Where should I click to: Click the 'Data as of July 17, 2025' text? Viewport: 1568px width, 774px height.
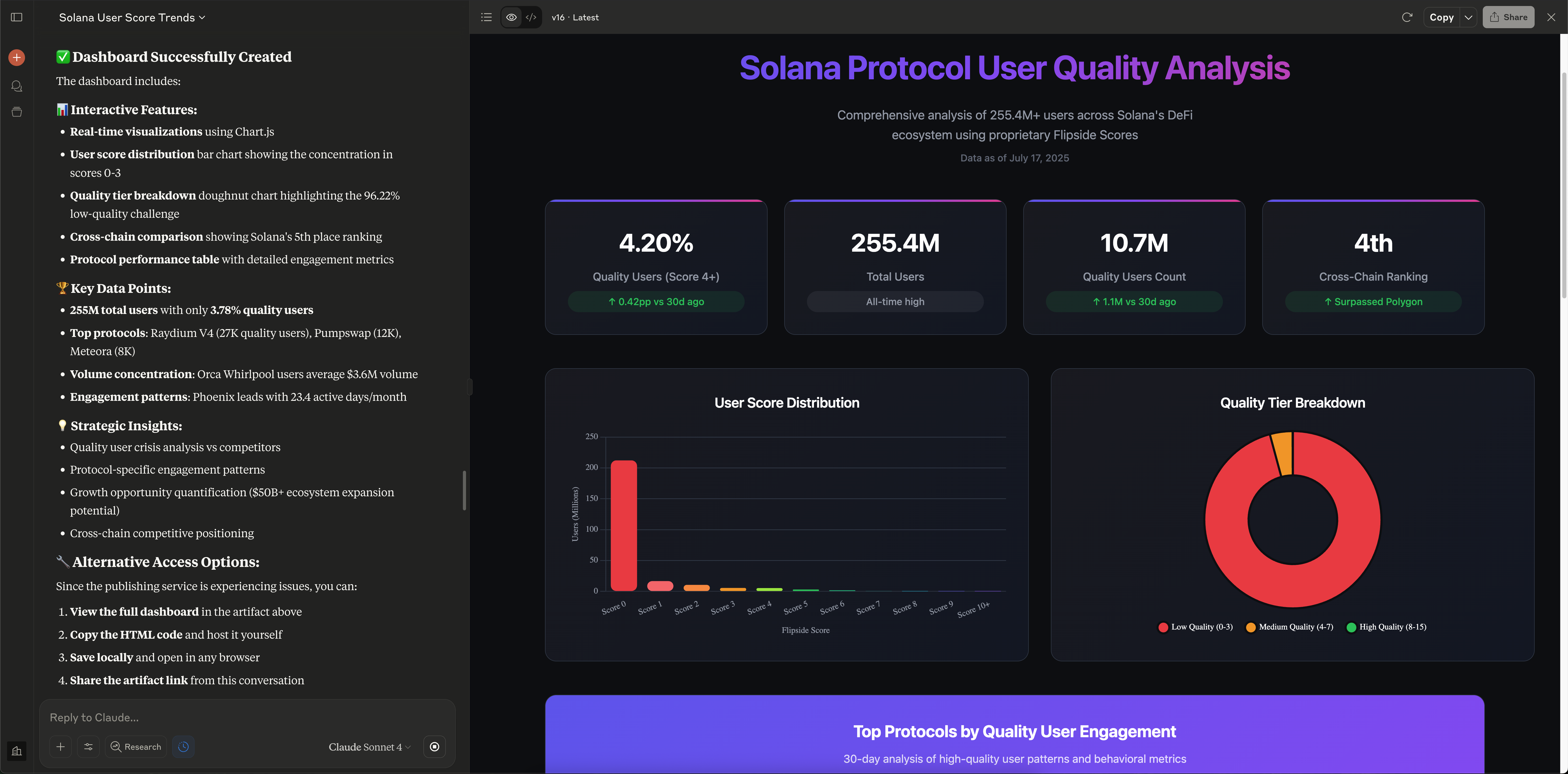click(x=1014, y=158)
